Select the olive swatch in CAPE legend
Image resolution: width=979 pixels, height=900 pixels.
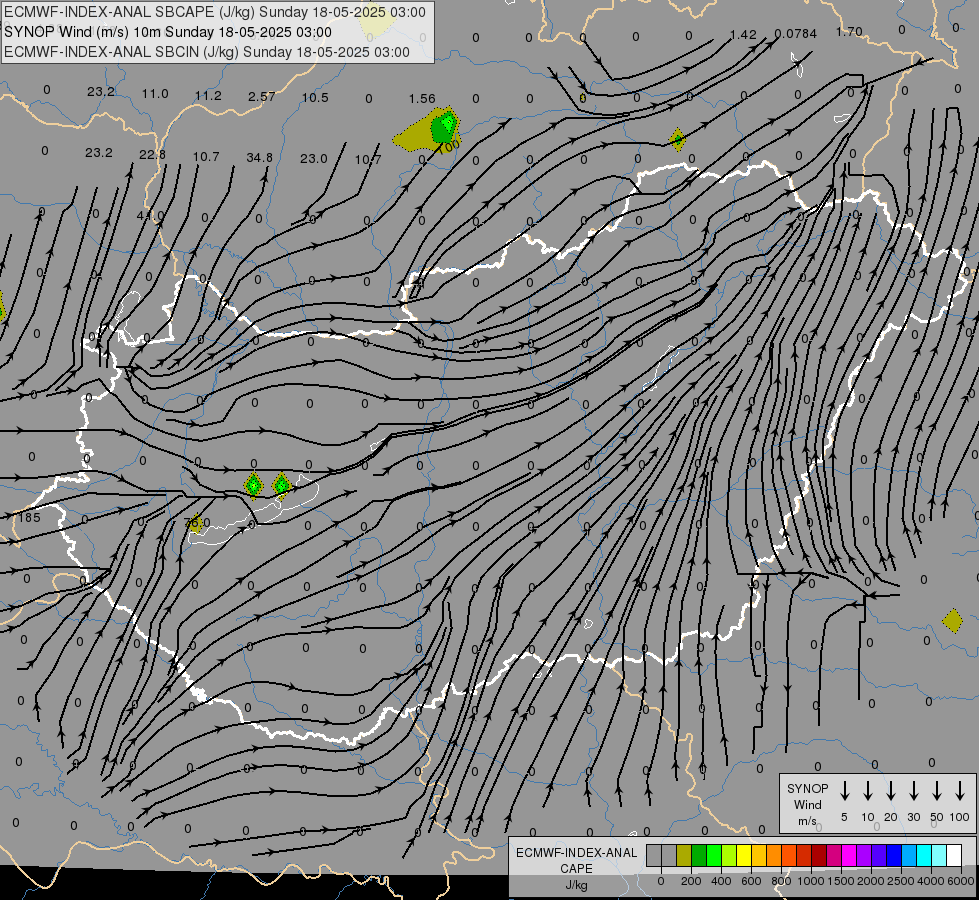(684, 855)
